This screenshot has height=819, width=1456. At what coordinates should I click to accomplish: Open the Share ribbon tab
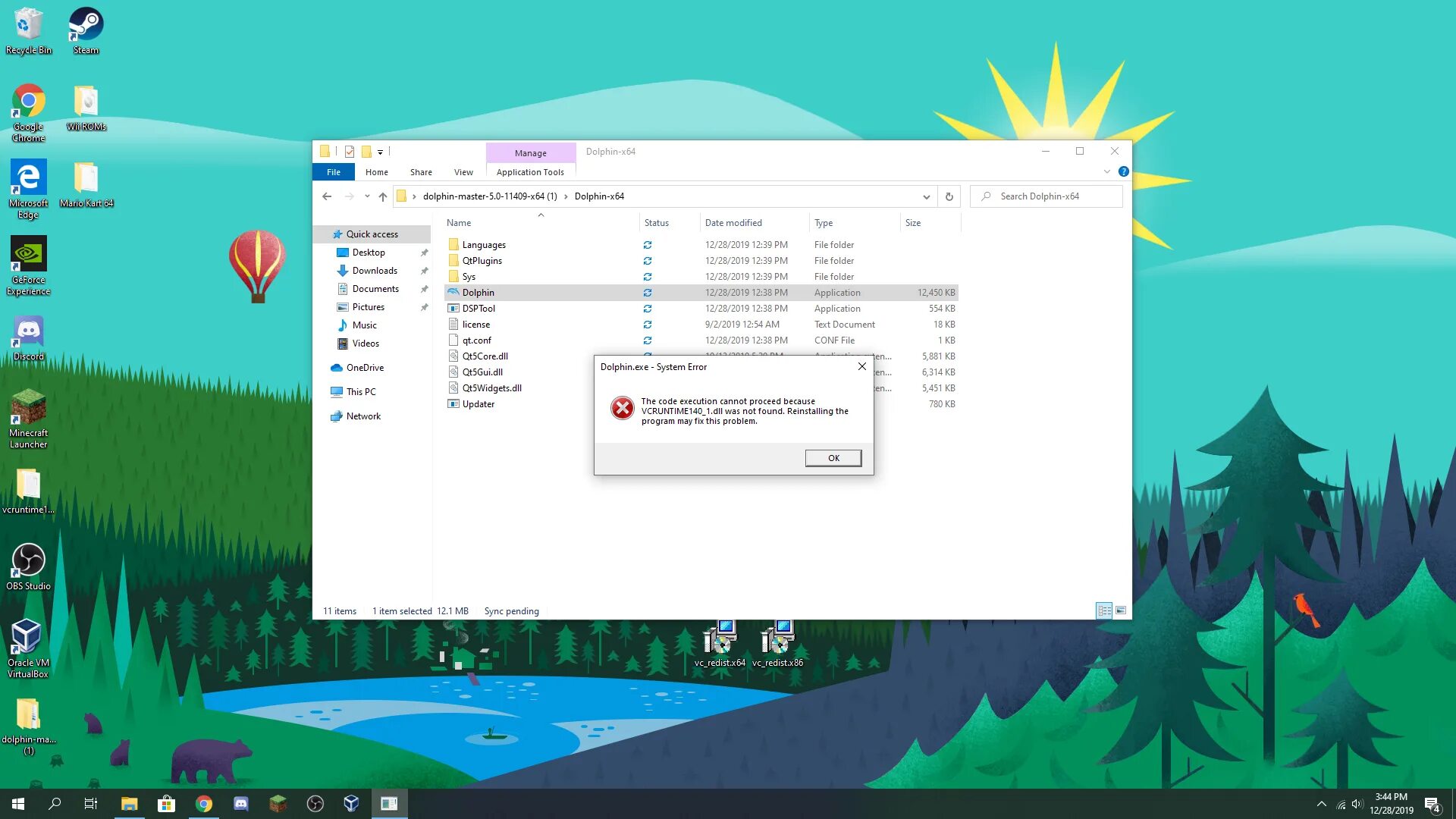click(x=421, y=172)
